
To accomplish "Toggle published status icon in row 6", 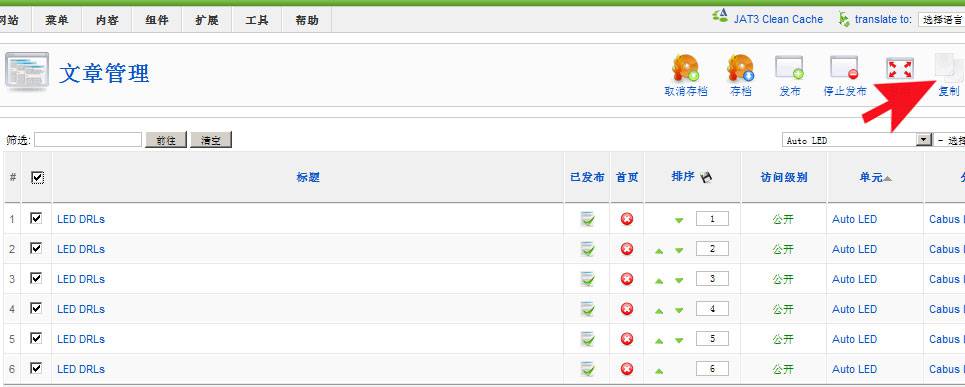I will [588, 369].
